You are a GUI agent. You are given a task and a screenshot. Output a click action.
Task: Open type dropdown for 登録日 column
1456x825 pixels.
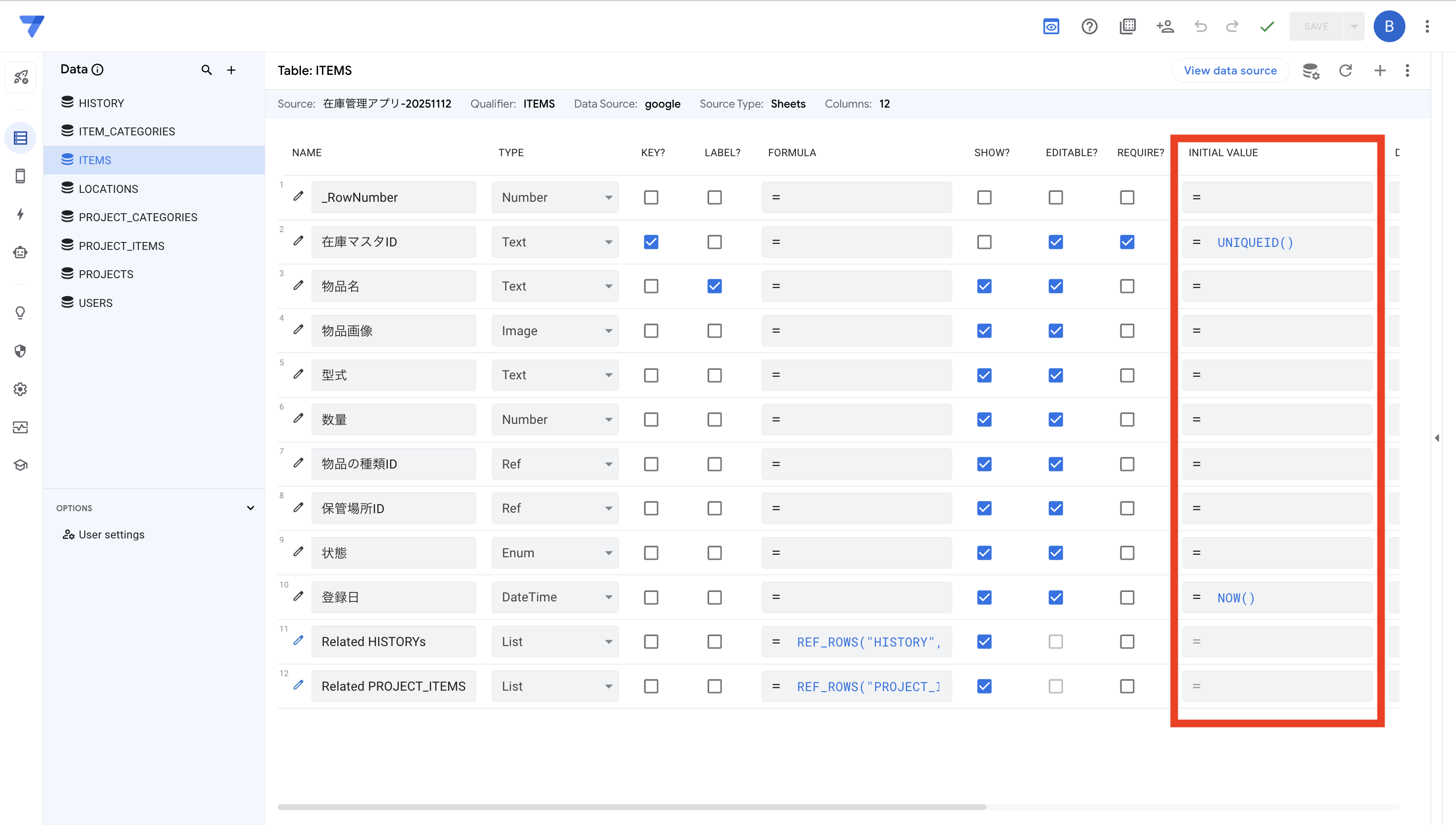point(555,597)
